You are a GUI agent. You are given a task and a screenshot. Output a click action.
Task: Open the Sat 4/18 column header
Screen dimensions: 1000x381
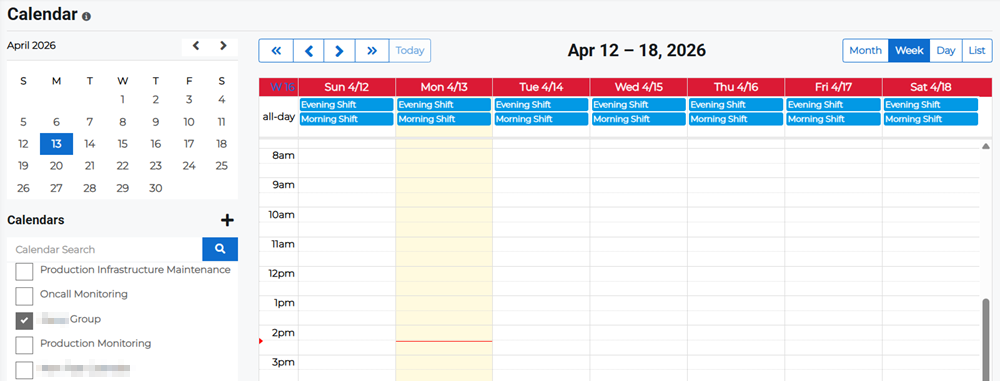[930, 87]
